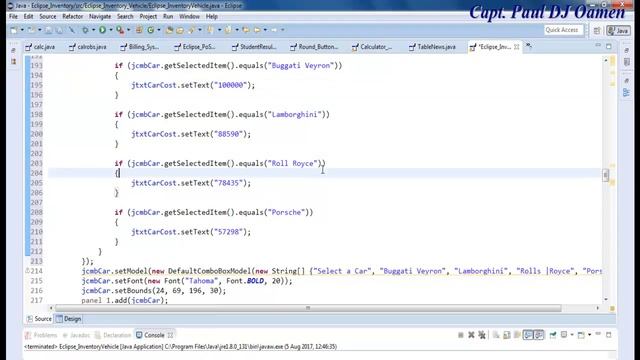Click the Run Last Tool external tools icon
Image resolution: width=640 pixels, height=360 pixels.
(120, 30)
